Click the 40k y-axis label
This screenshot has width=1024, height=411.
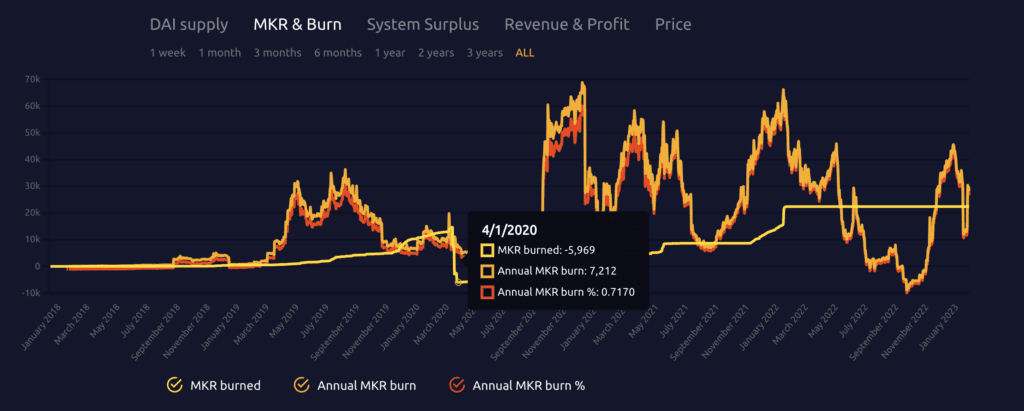pyautogui.click(x=32, y=159)
